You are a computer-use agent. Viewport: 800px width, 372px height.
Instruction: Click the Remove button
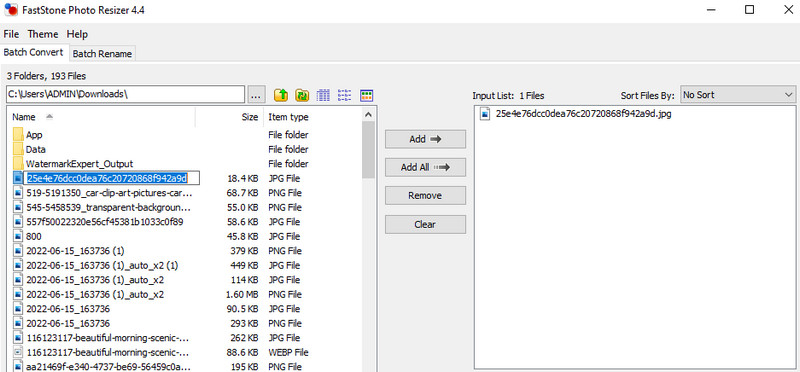point(425,196)
